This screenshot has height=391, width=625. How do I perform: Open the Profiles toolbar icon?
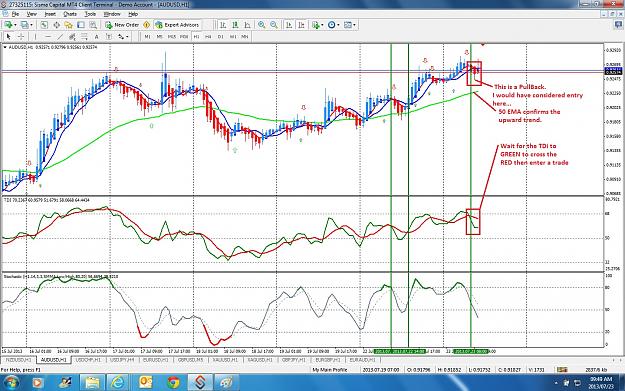[24, 25]
